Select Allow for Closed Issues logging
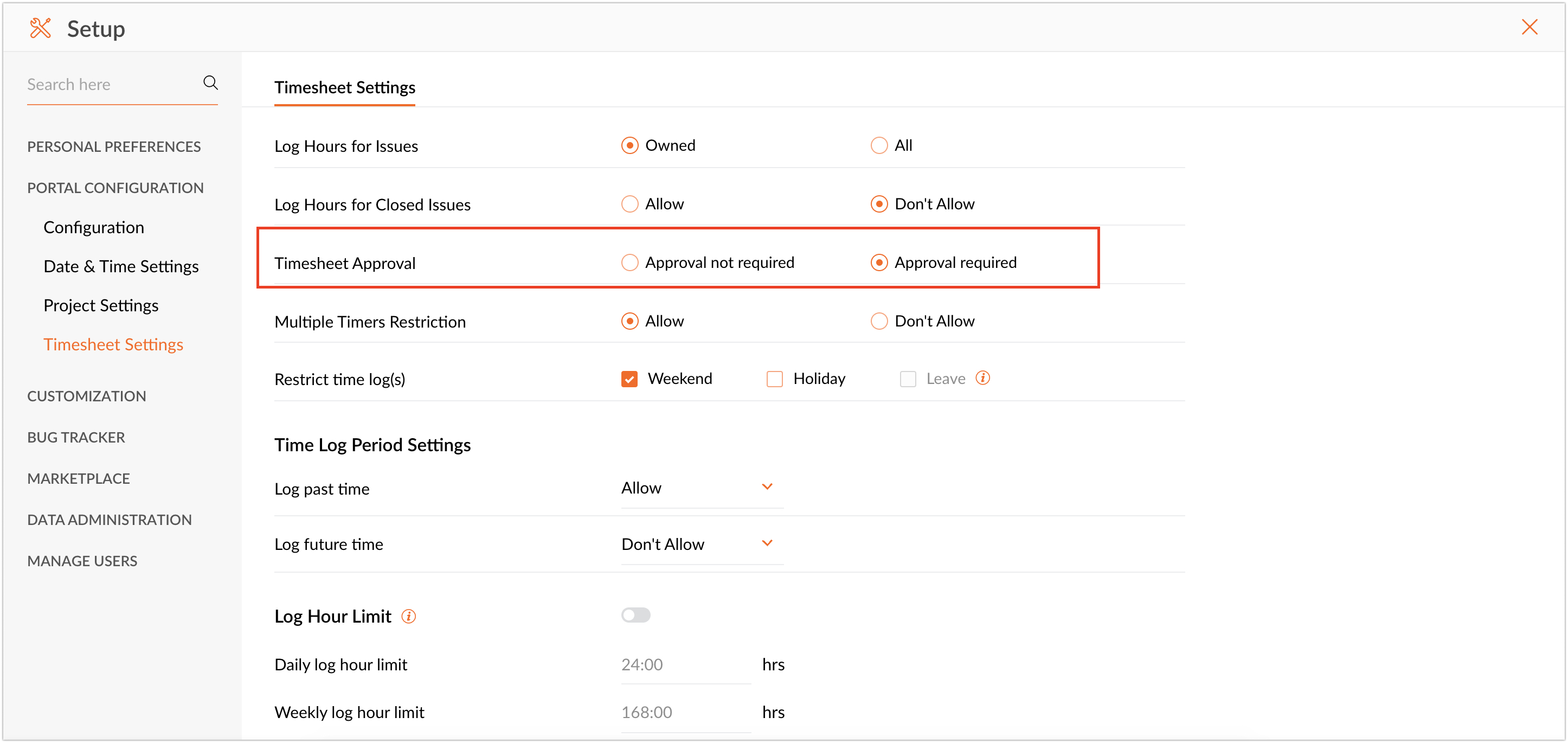The height and width of the screenshot is (743, 1568). [x=630, y=204]
